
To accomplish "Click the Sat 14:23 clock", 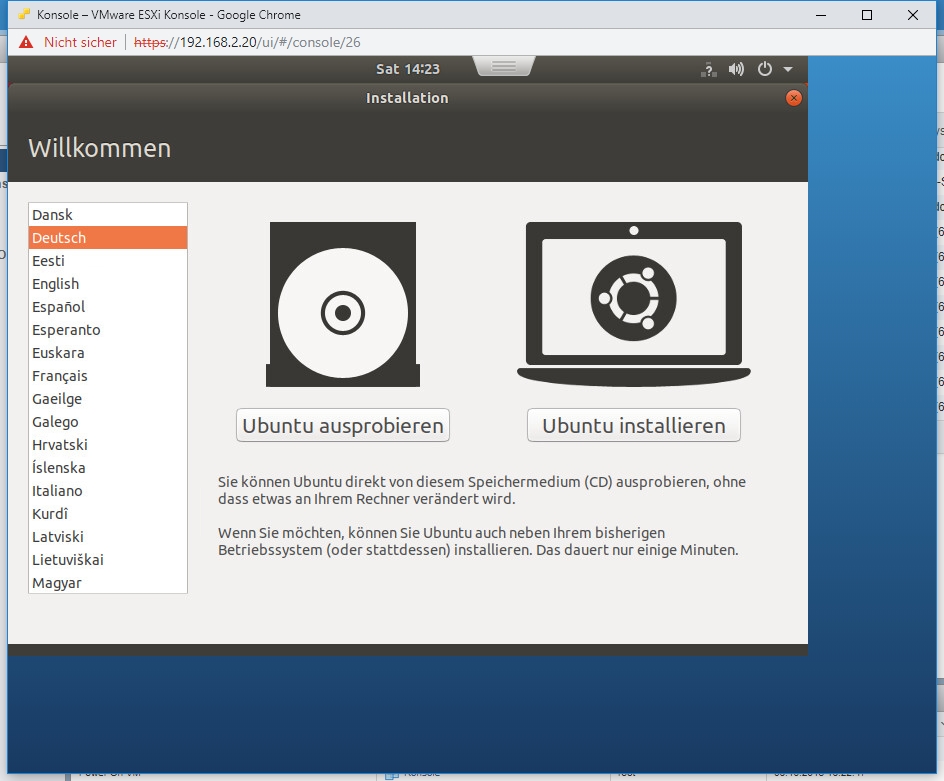I will [x=408, y=69].
